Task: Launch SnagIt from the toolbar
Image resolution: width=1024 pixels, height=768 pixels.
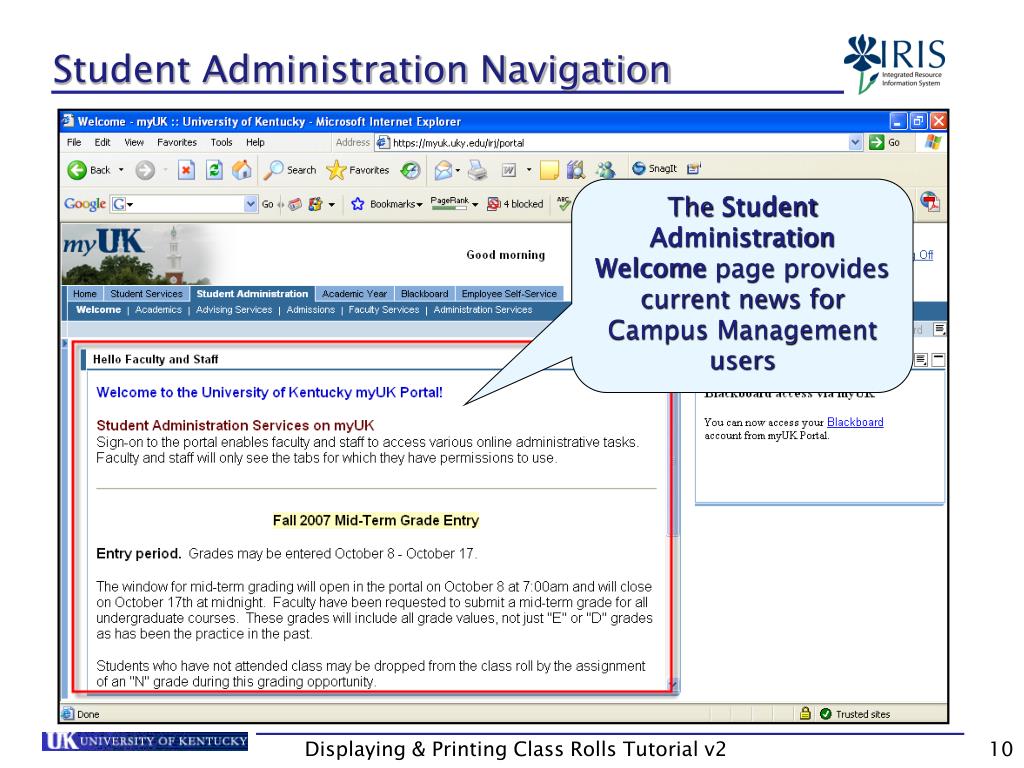Action: (654, 168)
